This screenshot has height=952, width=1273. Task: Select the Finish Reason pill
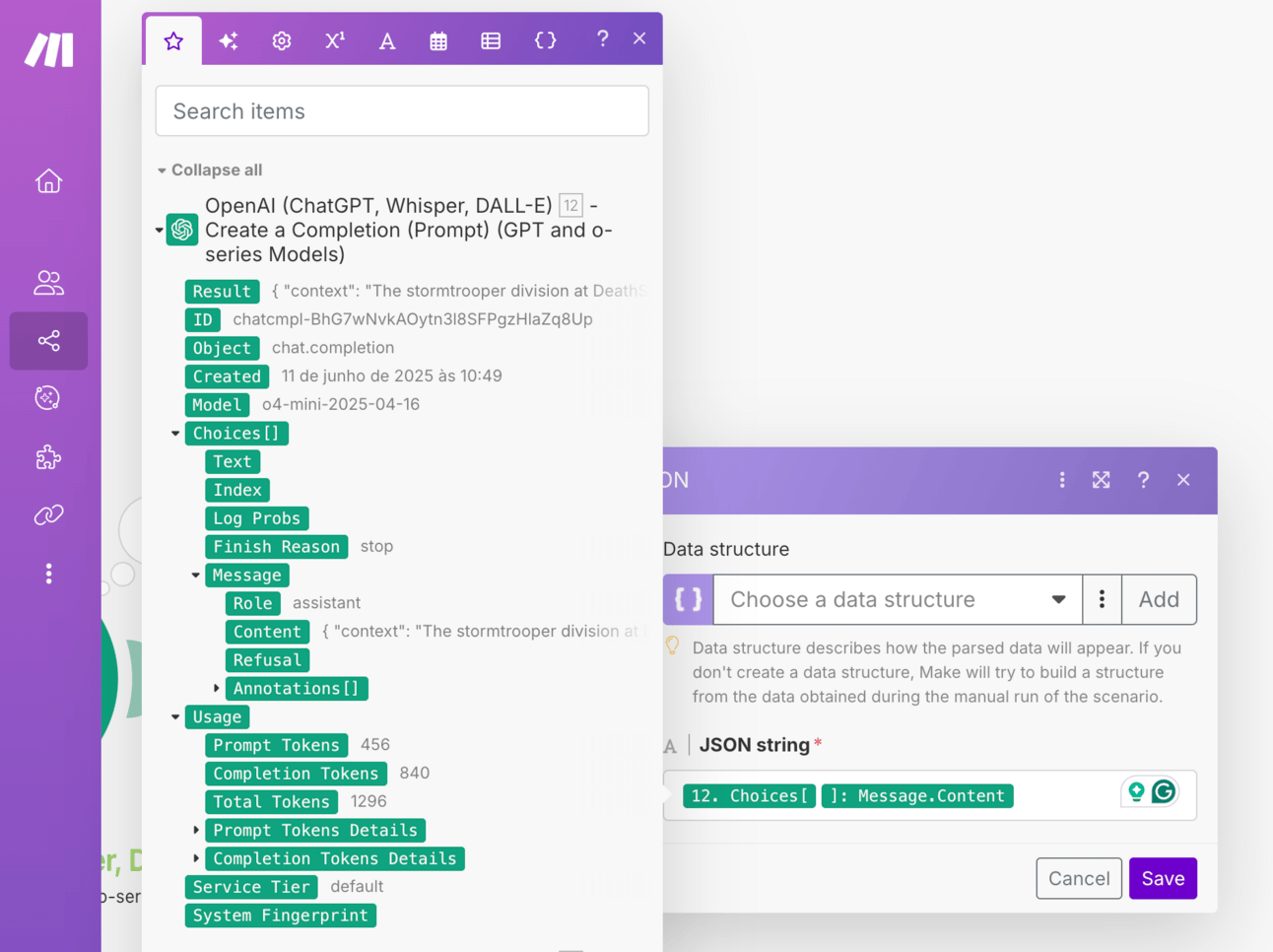click(x=277, y=547)
